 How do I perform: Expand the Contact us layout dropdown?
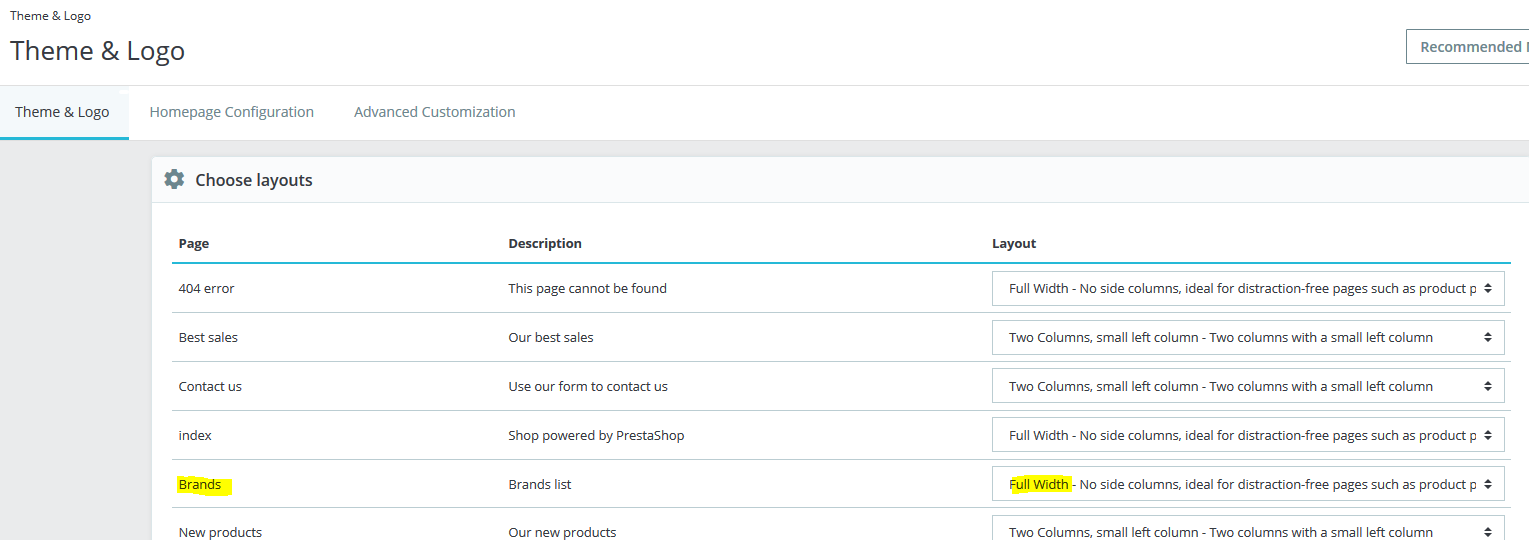tap(1247, 386)
